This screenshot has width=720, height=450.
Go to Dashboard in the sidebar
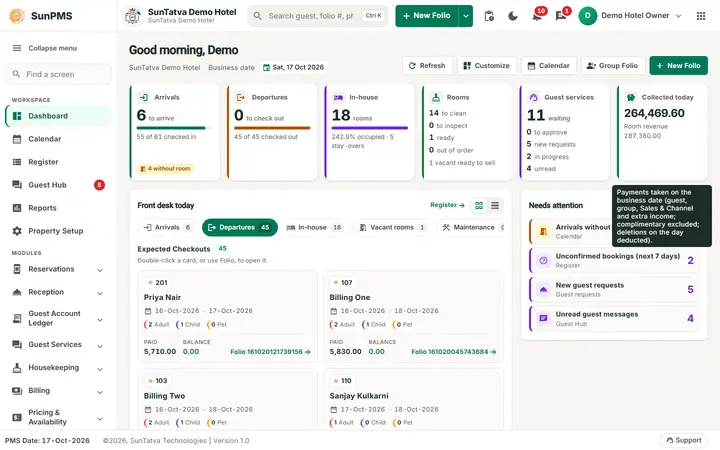pos(58,116)
